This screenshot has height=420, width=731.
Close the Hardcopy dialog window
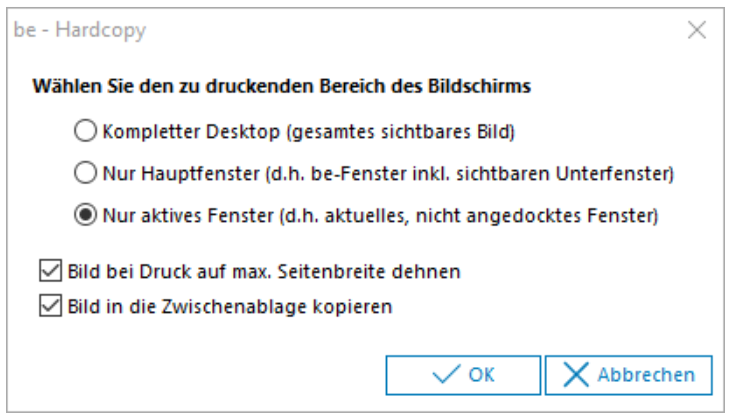[x=697, y=30]
